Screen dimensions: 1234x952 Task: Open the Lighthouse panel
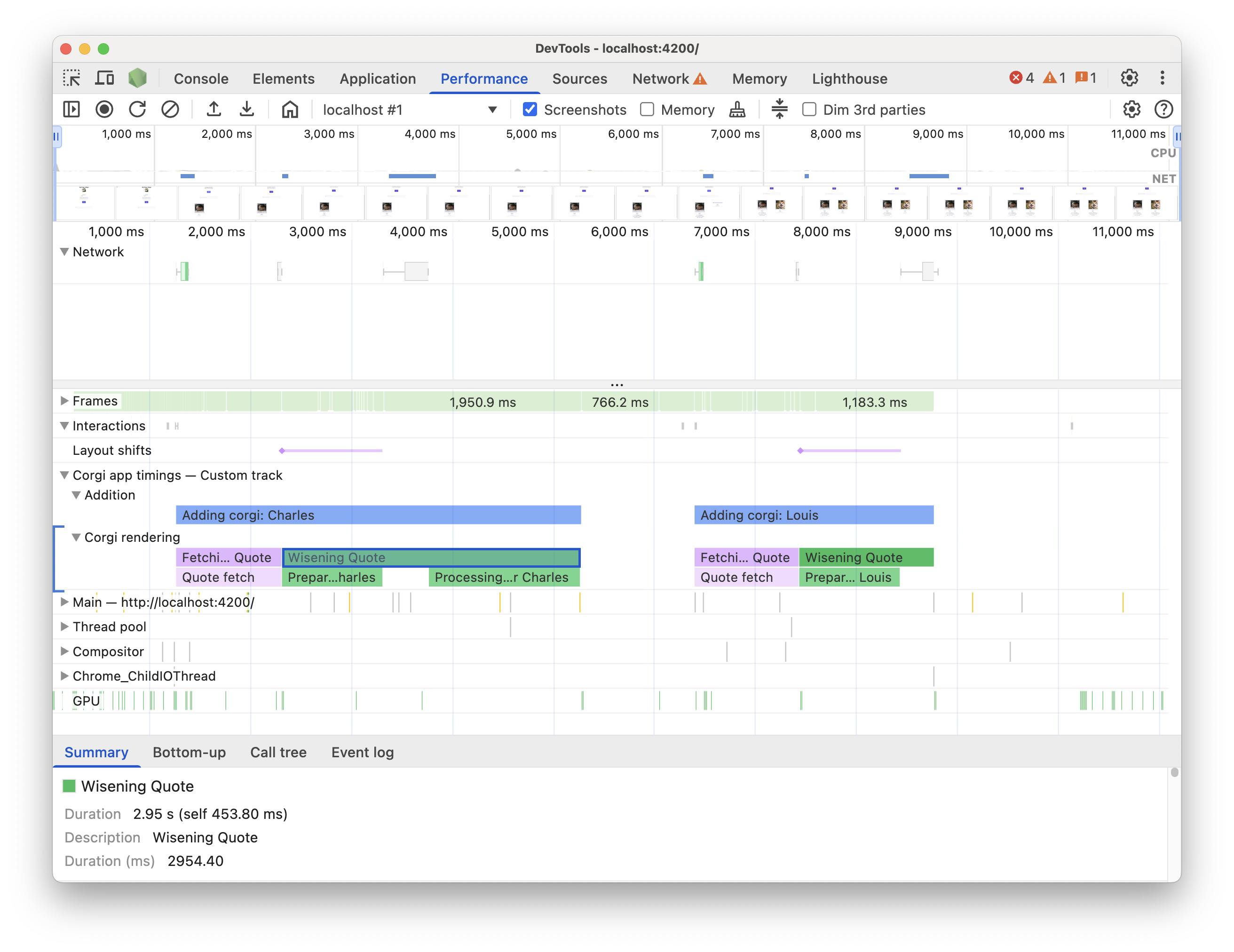849,79
